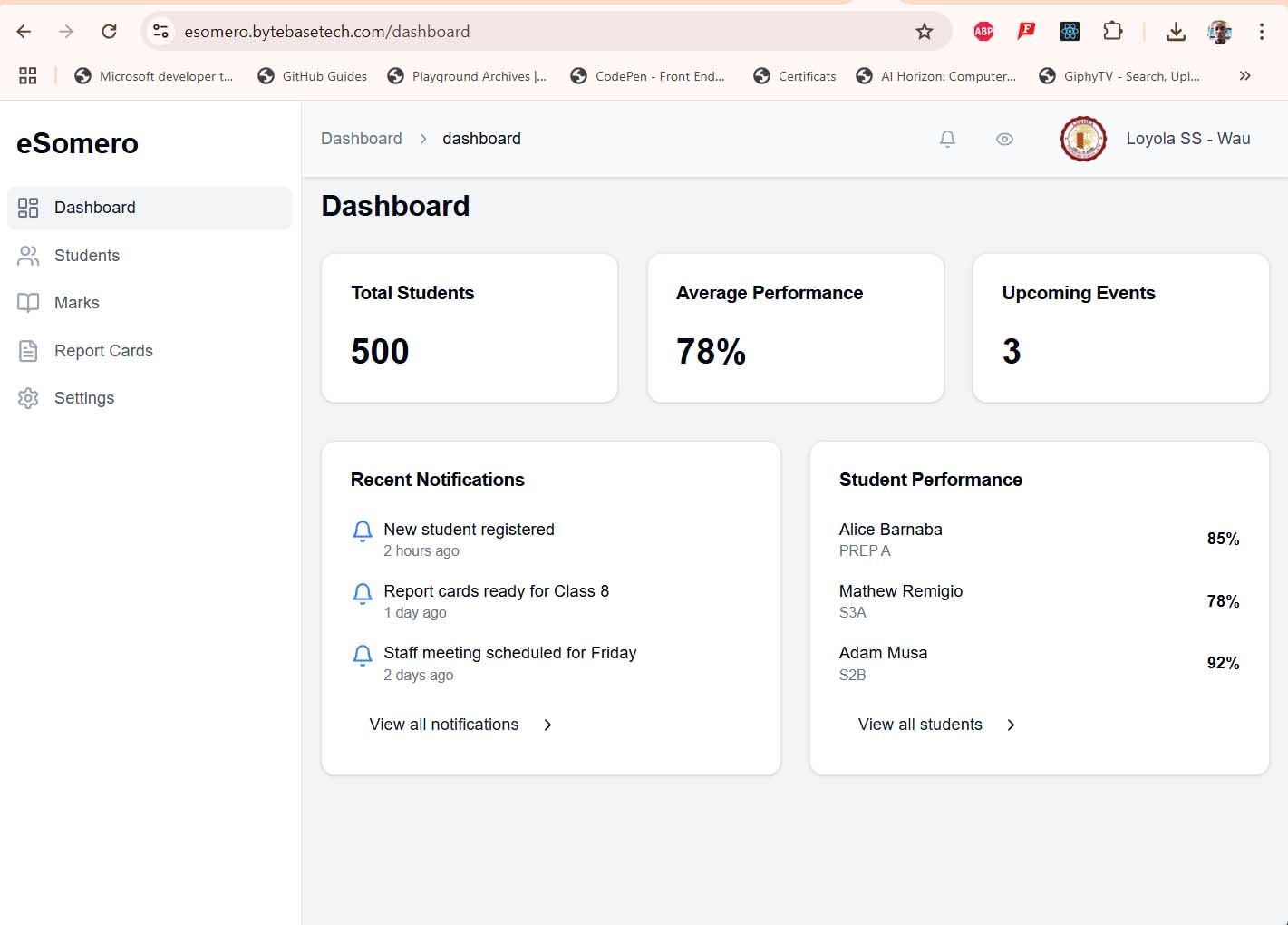Click the AdBlock extension icon

click(983, 31)
